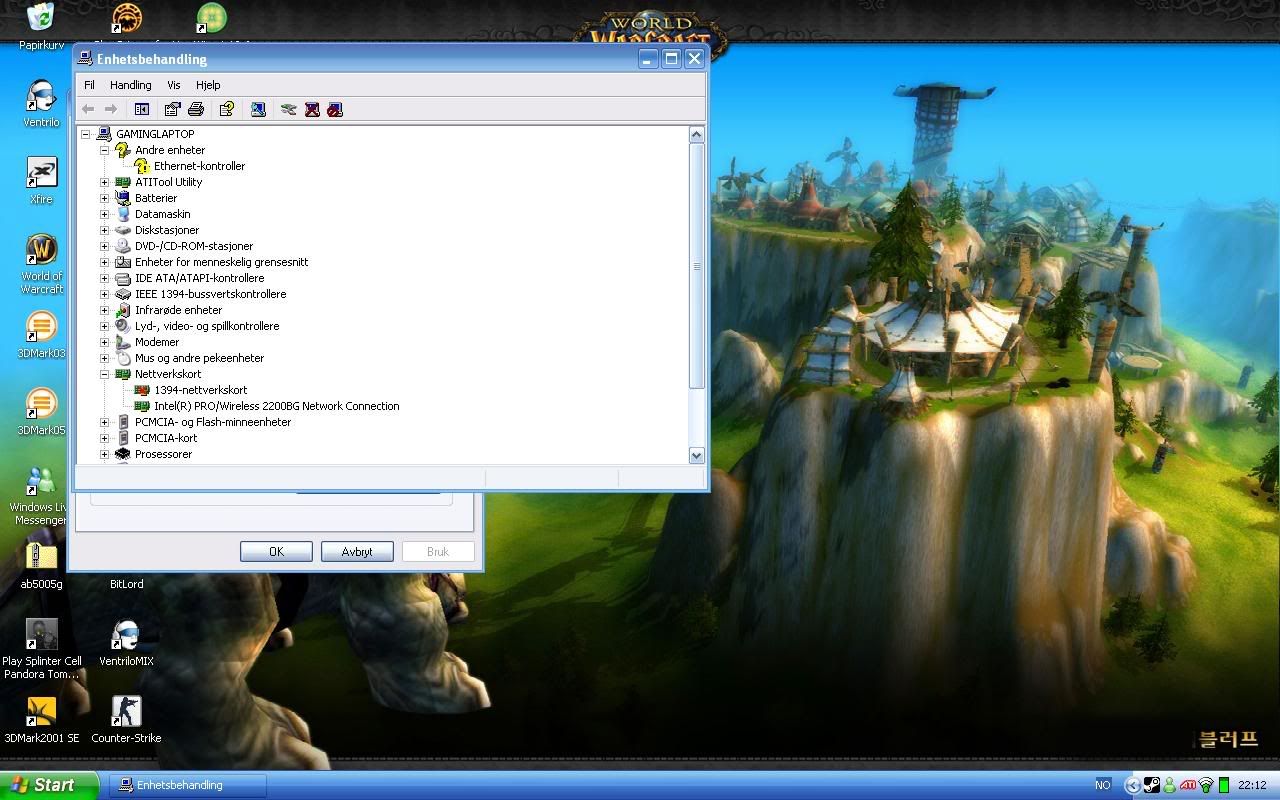
Task: Expand the Modemer node
Action: pos(104,342)
